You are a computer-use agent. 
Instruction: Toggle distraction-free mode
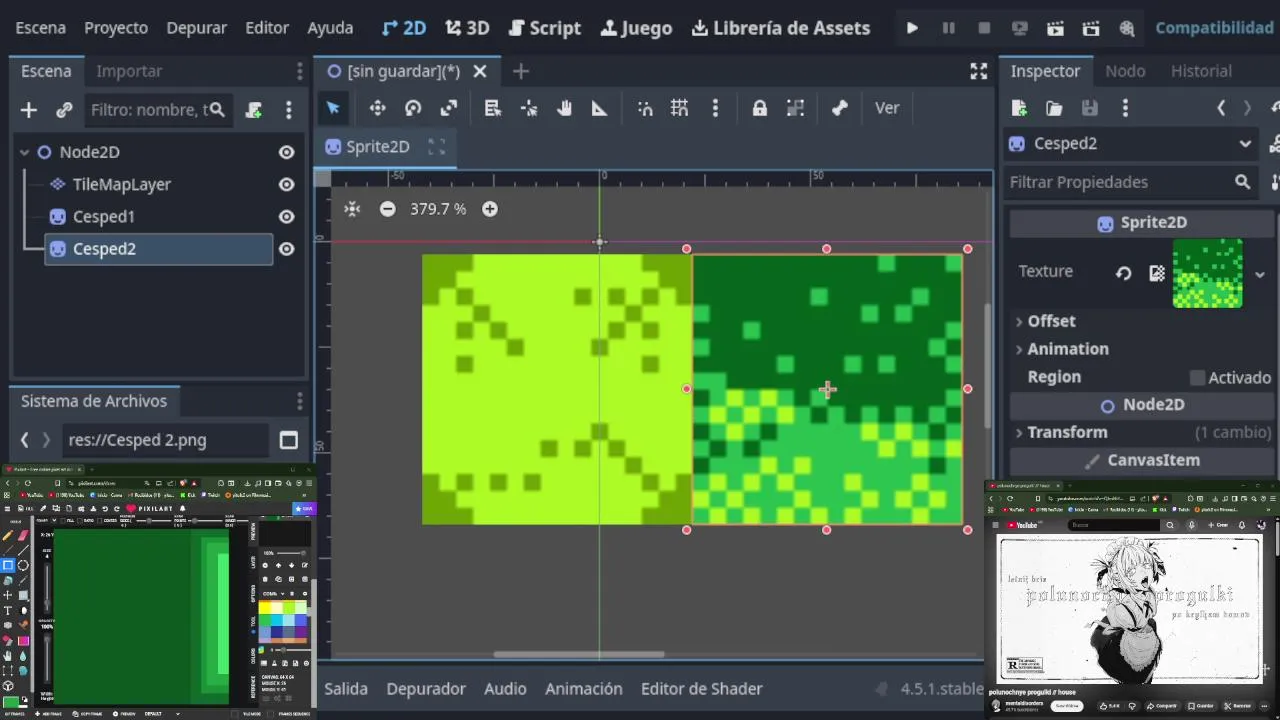pyautogui.click(x=979, y=71)
